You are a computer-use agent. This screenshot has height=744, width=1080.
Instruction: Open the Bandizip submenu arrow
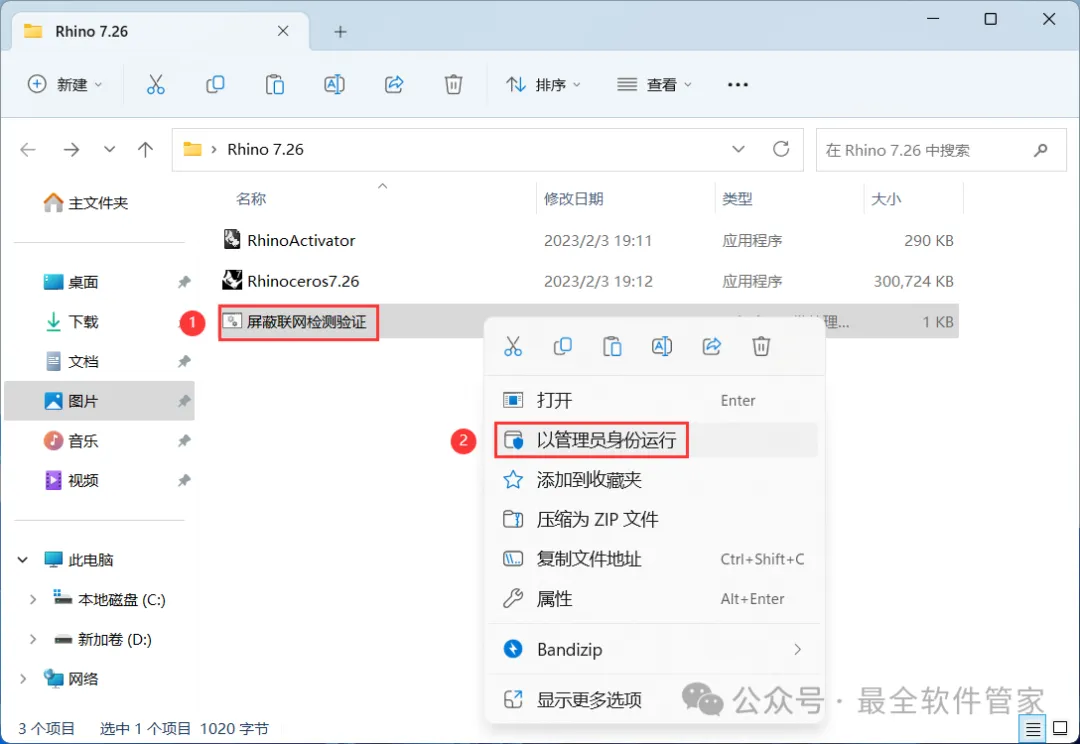pos(798,650)
